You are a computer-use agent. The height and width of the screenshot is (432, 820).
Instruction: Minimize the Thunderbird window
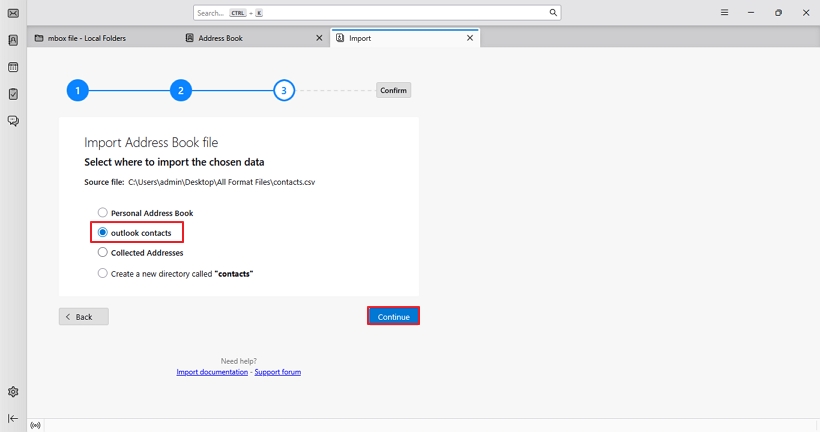point(751,13)
